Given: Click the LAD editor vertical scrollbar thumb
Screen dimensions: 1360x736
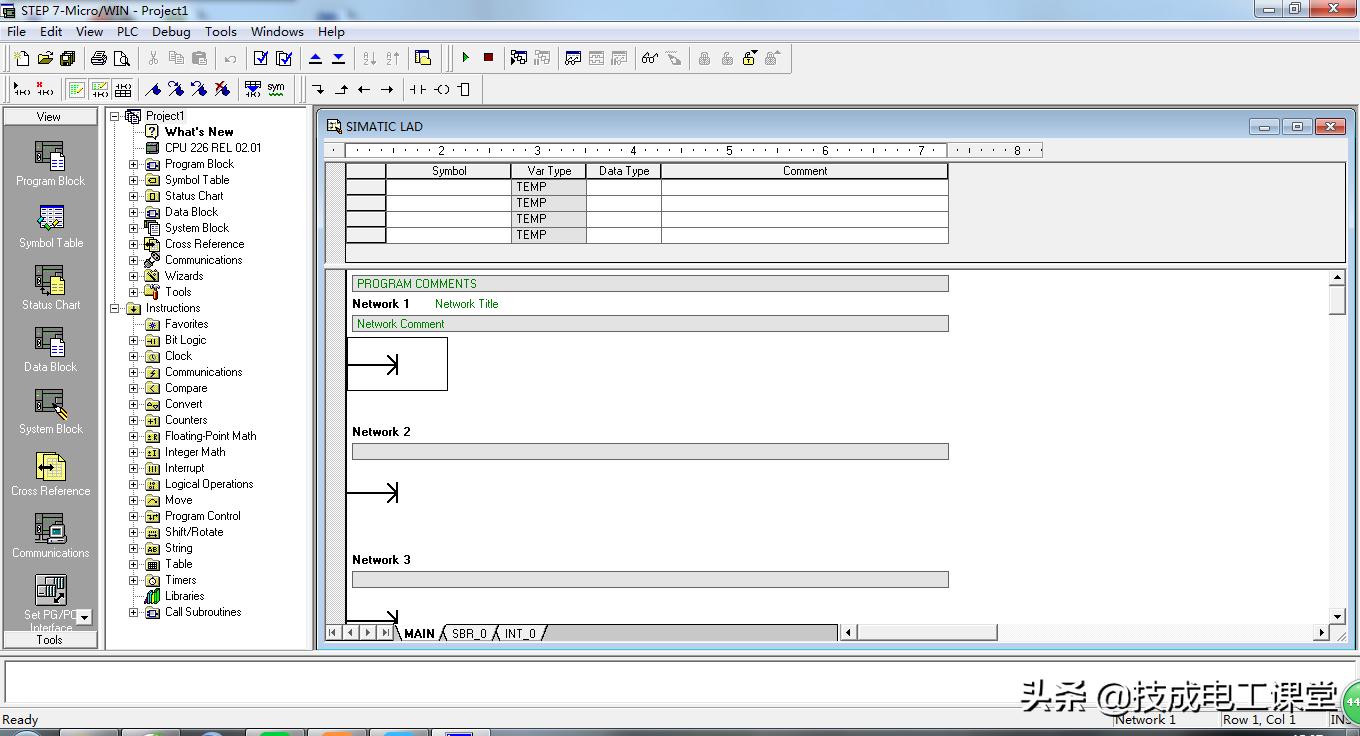Looking at the screenshot, I should 1337,300.
